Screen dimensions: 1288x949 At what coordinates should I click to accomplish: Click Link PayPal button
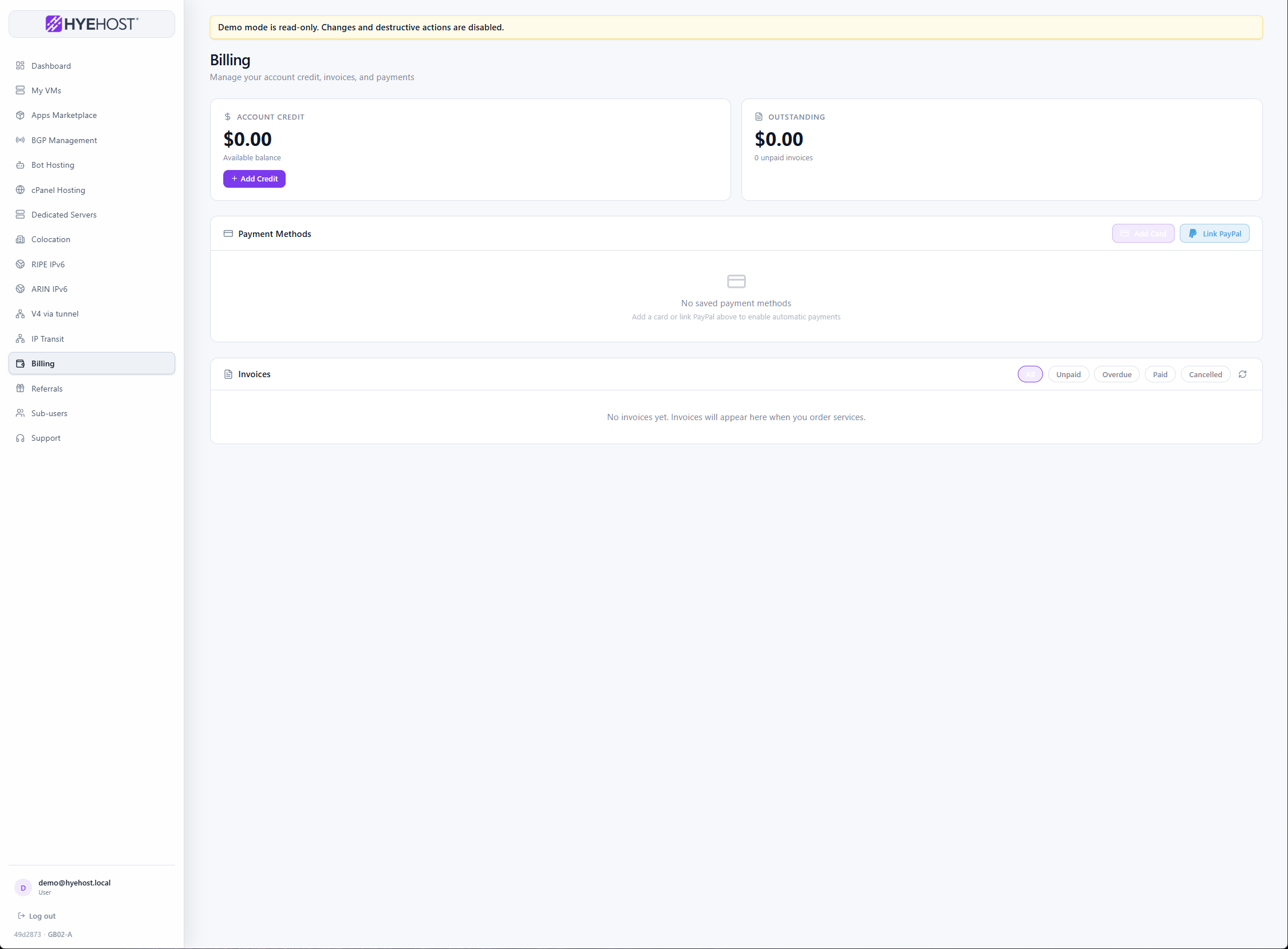pyautogui.click(x=1214, y=234)
